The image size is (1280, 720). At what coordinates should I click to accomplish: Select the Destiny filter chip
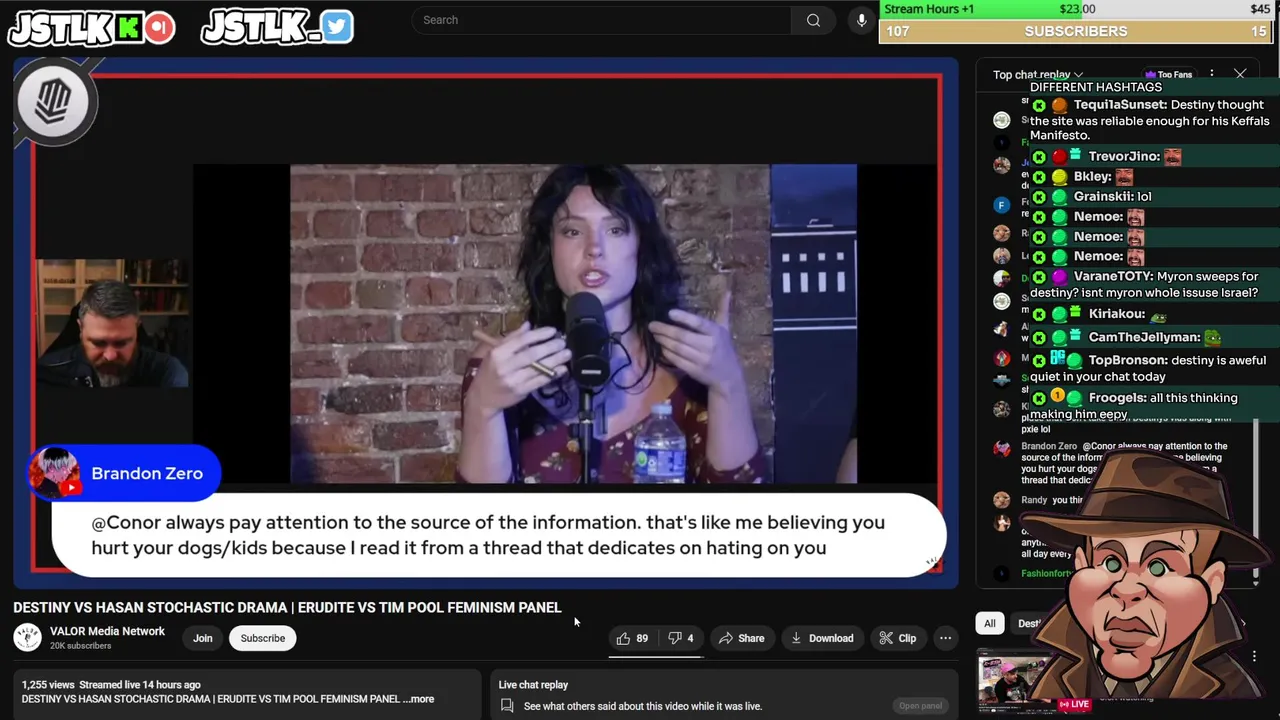tap(1030, 623)
